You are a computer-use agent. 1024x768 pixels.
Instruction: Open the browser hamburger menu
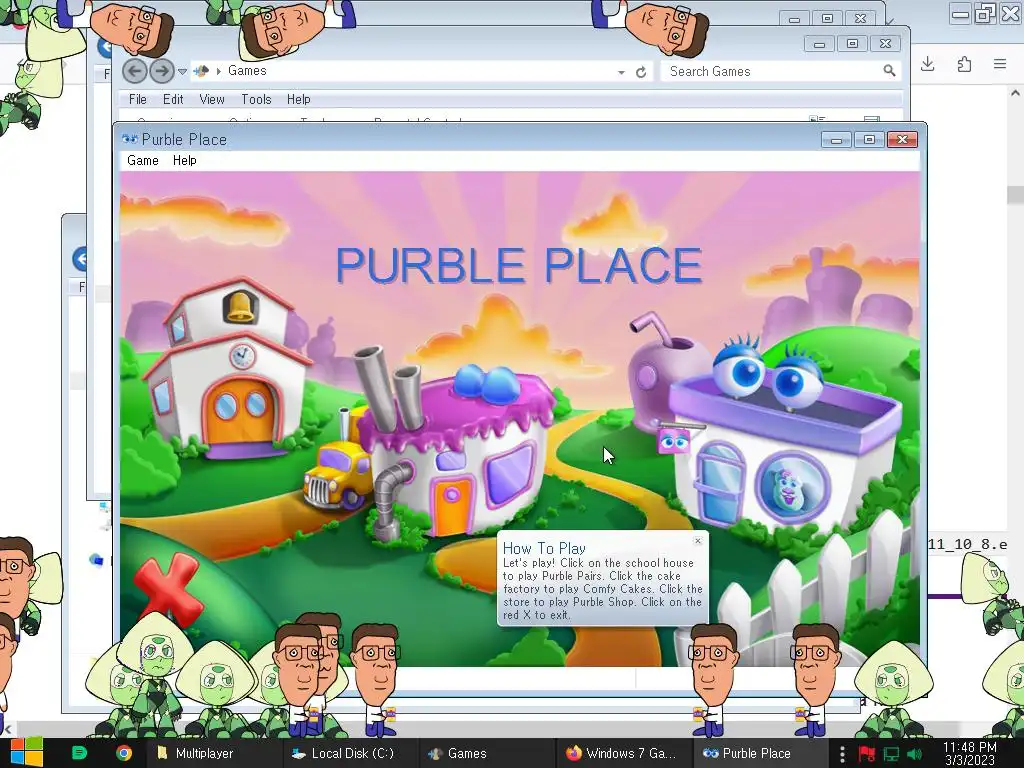pyautogui.click(x=1000, y=64)
